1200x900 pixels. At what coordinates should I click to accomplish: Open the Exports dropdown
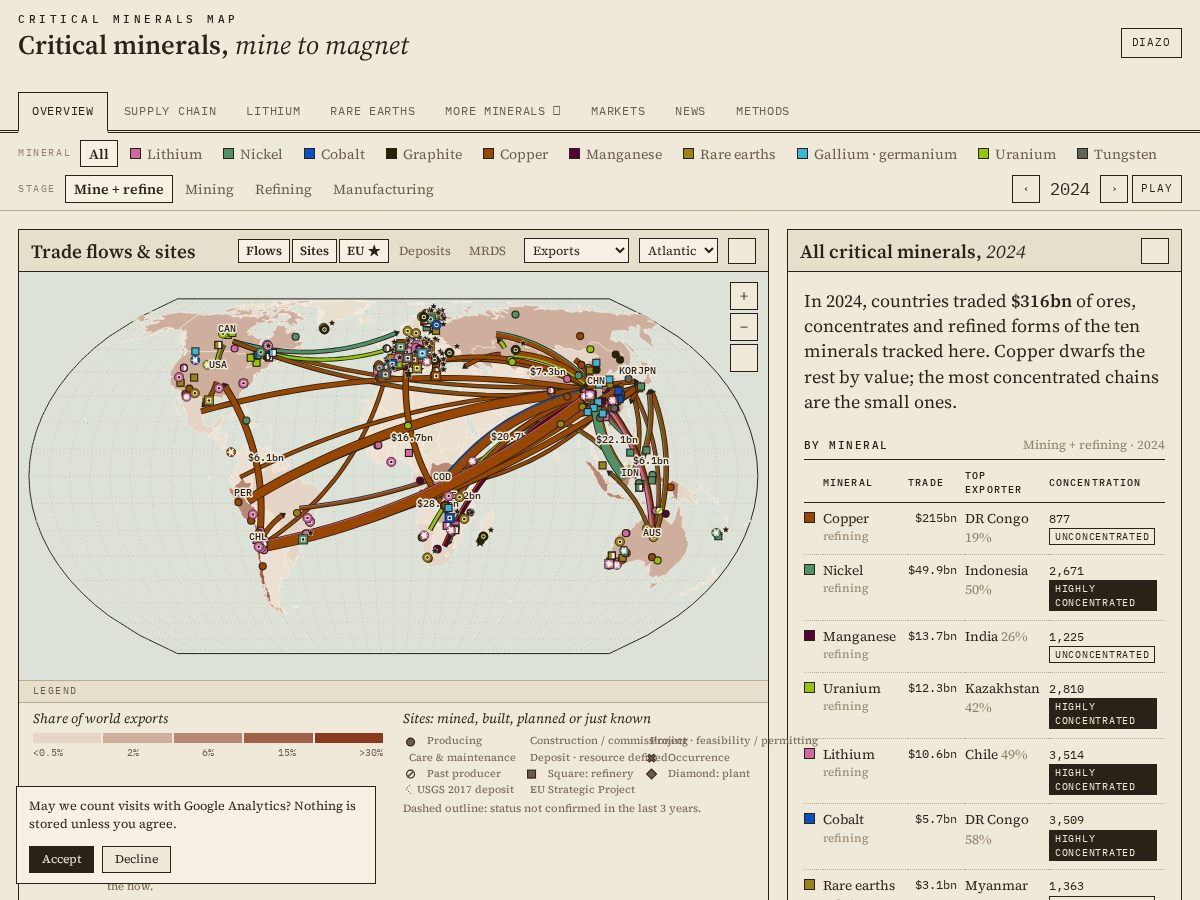pyautogui.click(x=576, y=251)
